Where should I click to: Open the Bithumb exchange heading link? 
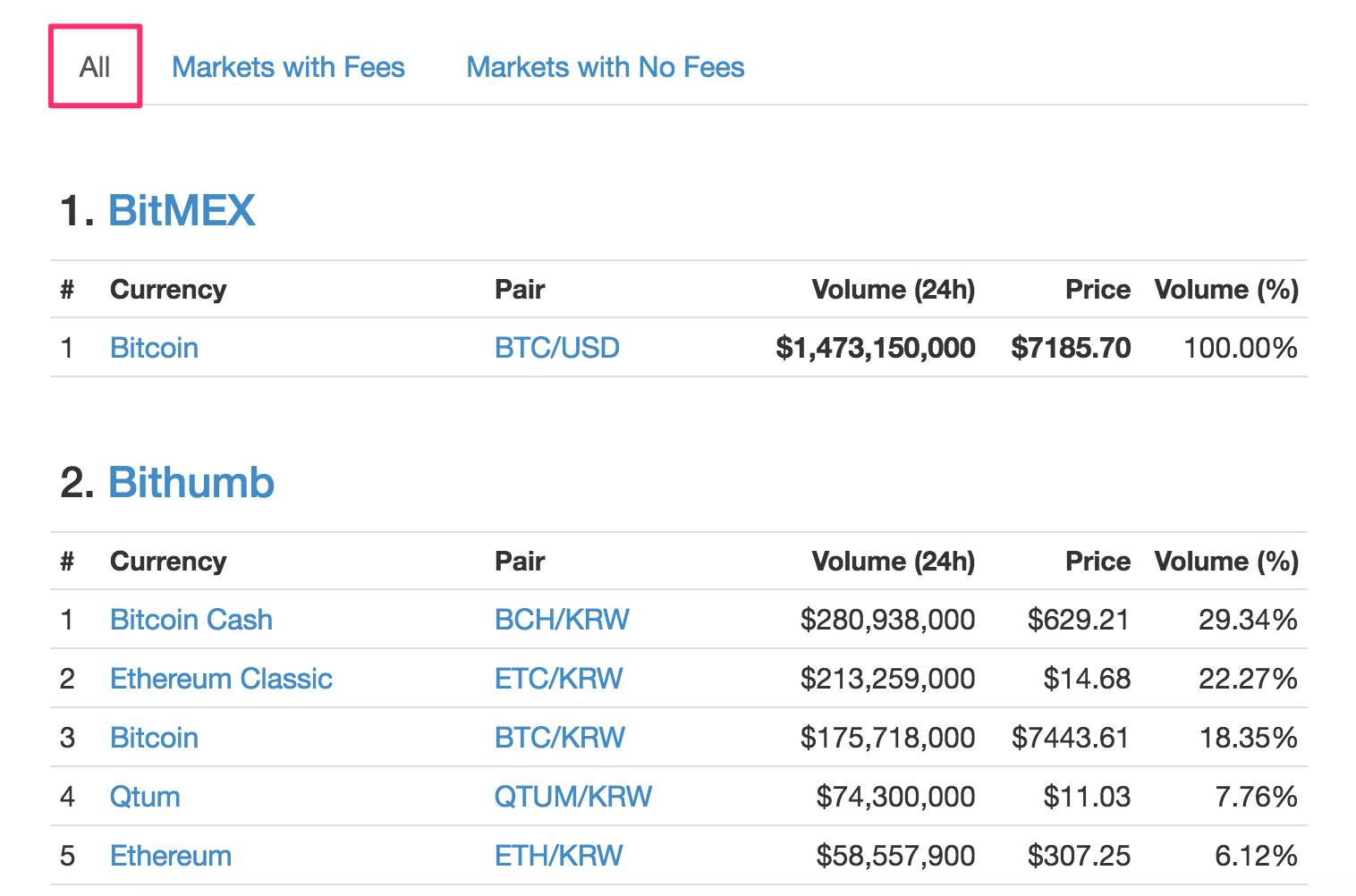tap(191, 483)
